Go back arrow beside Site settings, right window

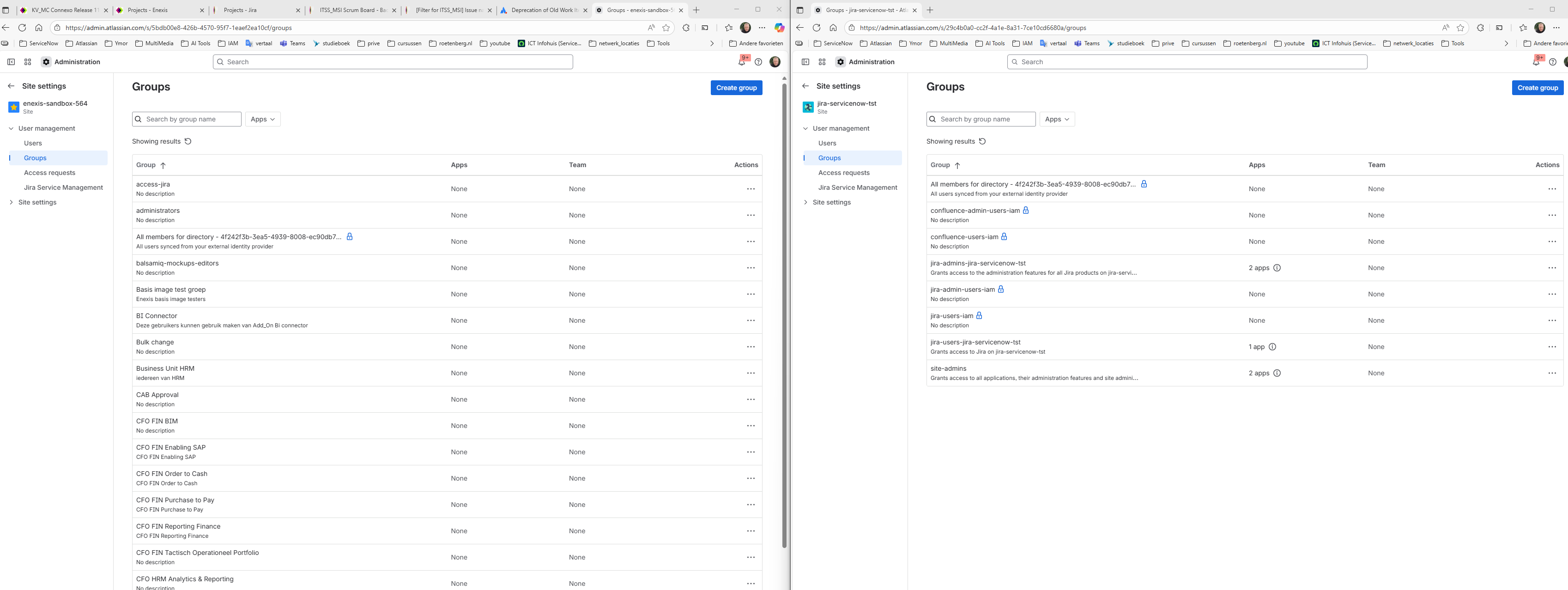pyautogui.click(x=805, y=86)
